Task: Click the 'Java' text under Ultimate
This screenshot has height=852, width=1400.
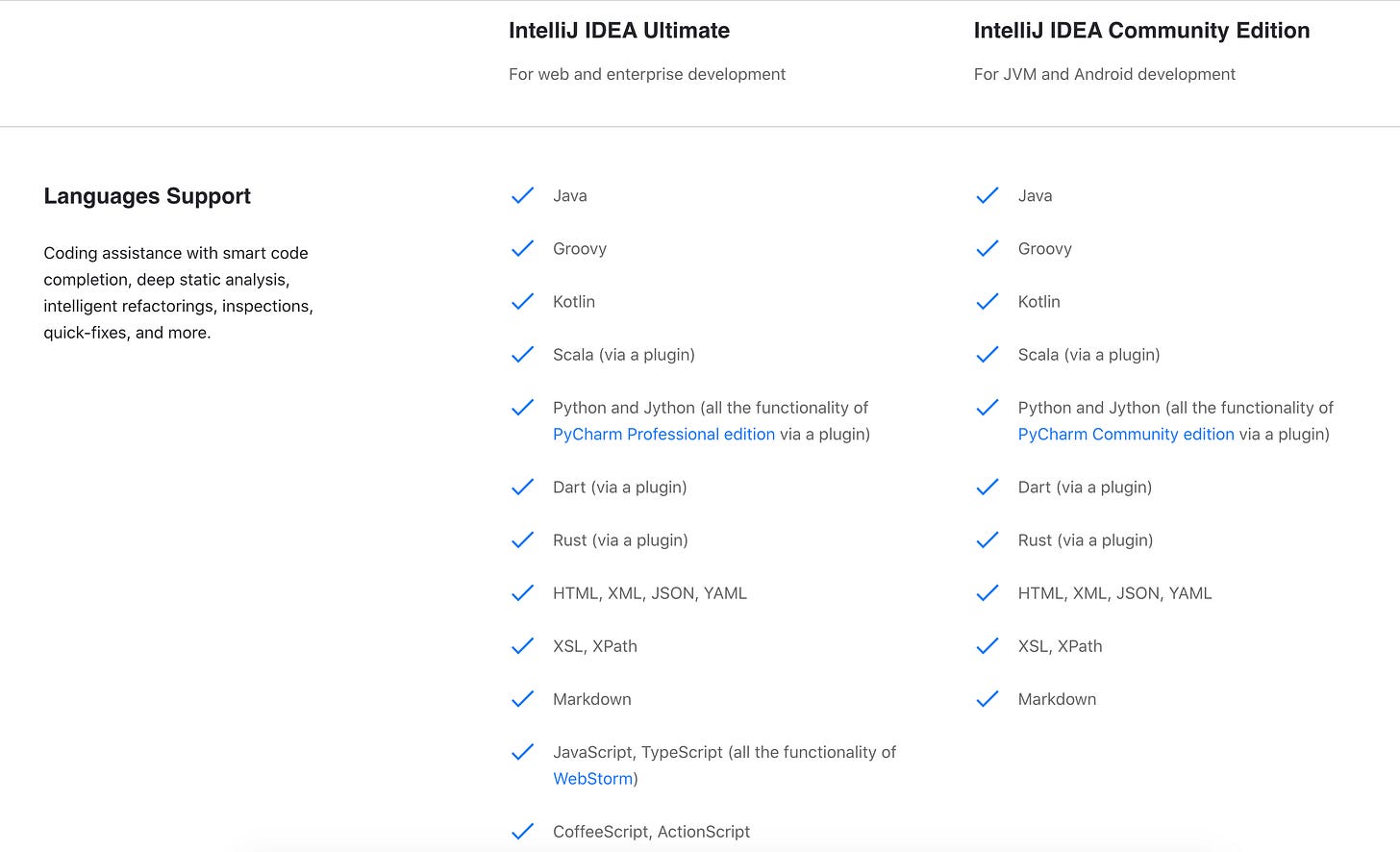Action: [570, 196]
